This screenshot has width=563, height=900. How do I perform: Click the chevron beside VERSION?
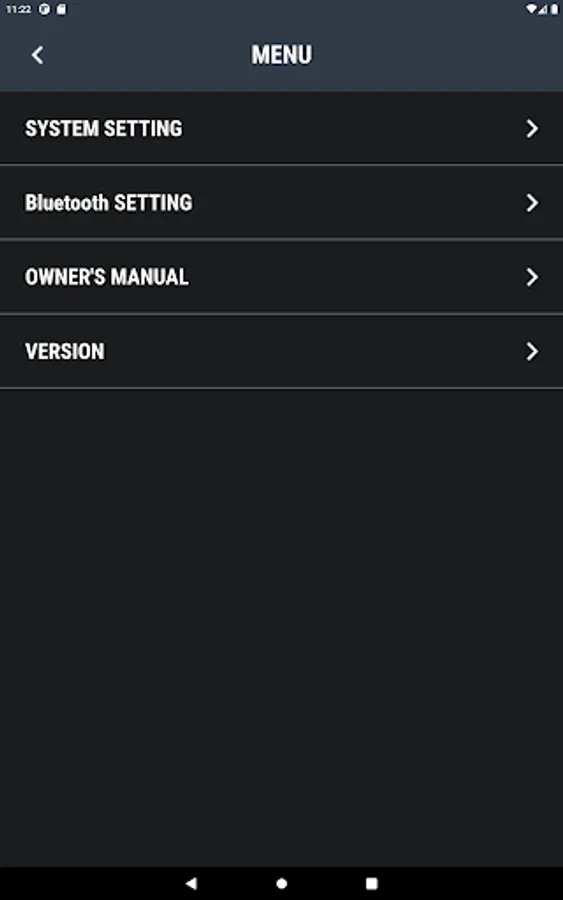532,351
